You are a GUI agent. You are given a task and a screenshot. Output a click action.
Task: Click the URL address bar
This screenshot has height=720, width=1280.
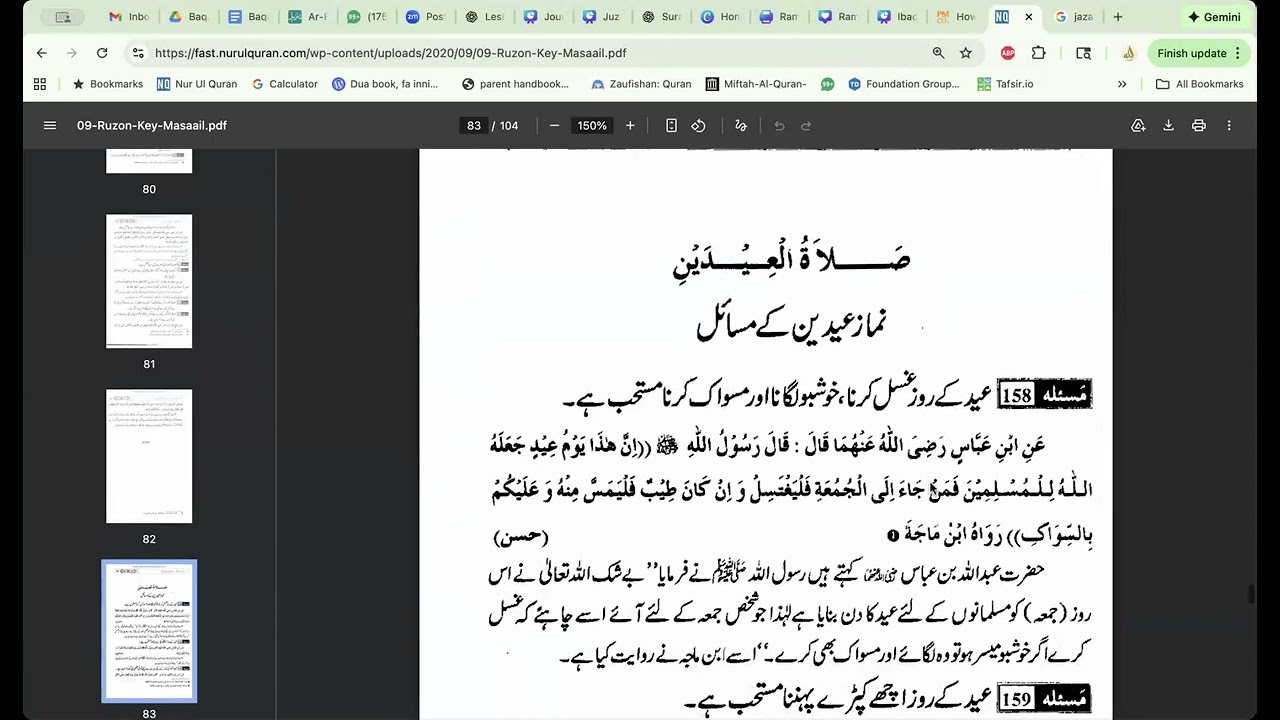click(540, 53)
